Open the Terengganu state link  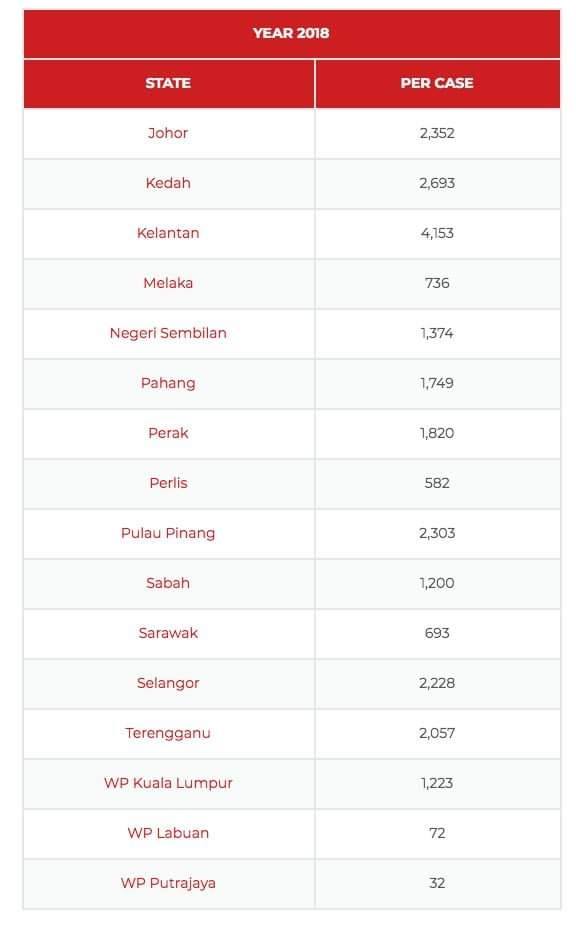click(168, 733)
